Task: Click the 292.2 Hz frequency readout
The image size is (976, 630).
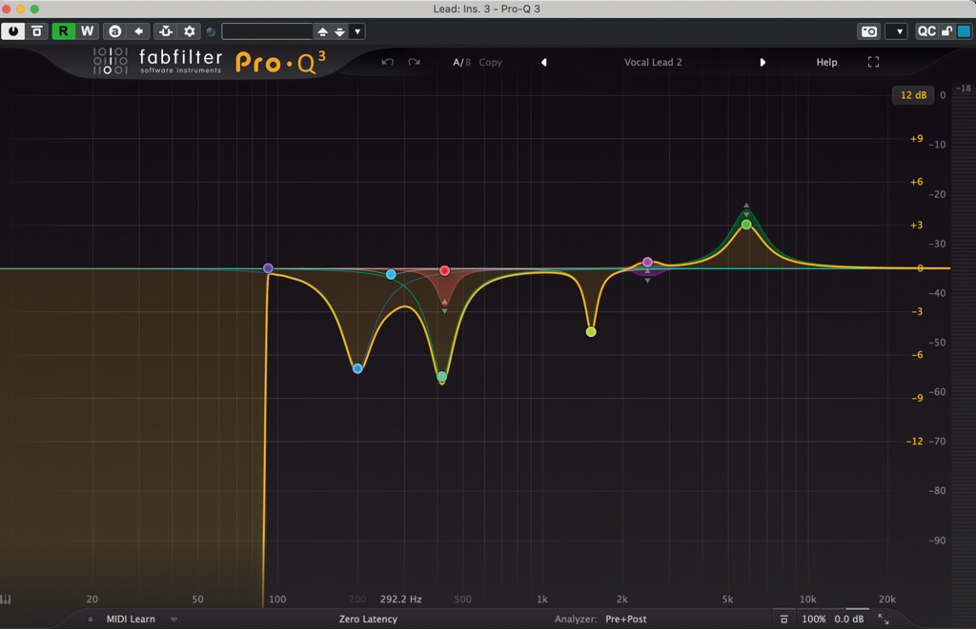Action: point(401,599)
